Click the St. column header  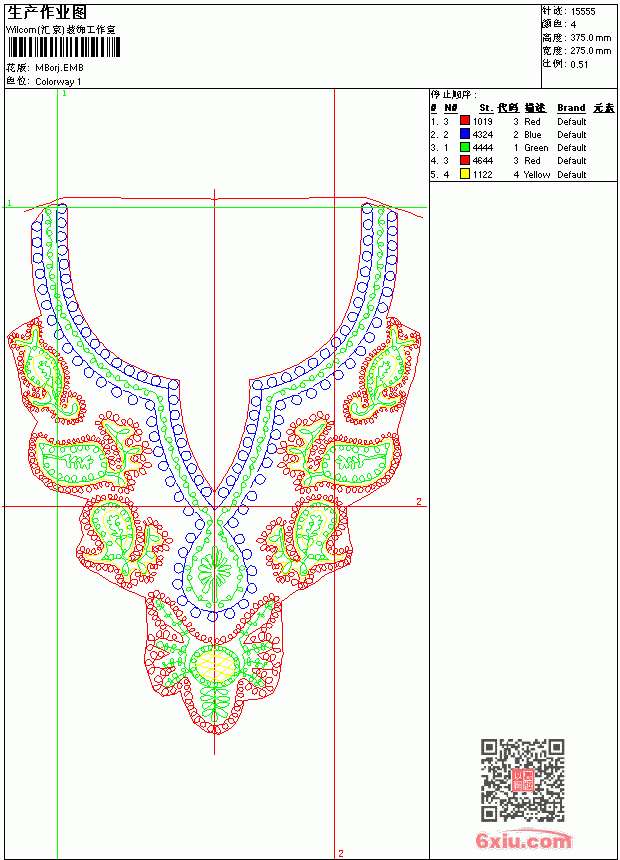[486, 108]
